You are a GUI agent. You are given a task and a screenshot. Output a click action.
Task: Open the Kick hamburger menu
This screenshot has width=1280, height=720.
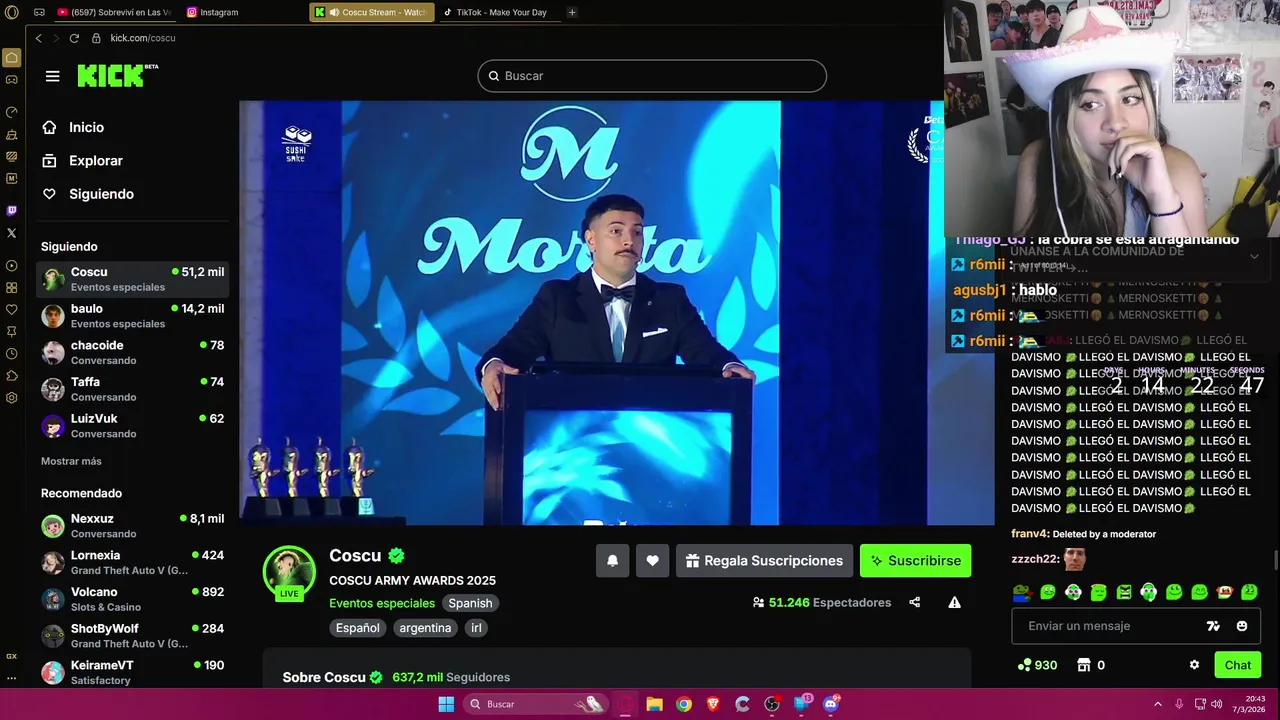point(53,76)
